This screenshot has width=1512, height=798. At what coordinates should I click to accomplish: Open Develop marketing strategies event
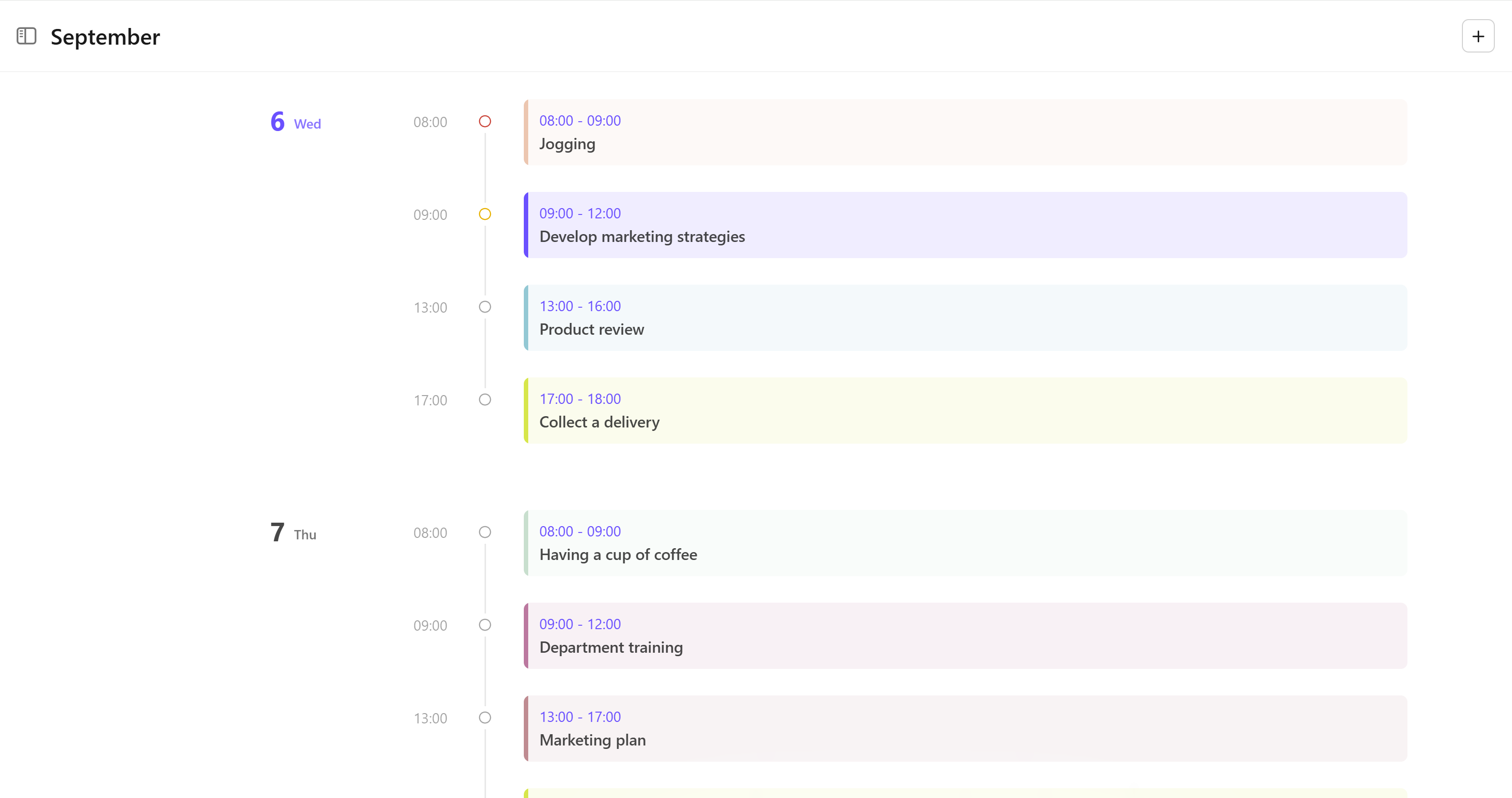click(x=965, y=225)
